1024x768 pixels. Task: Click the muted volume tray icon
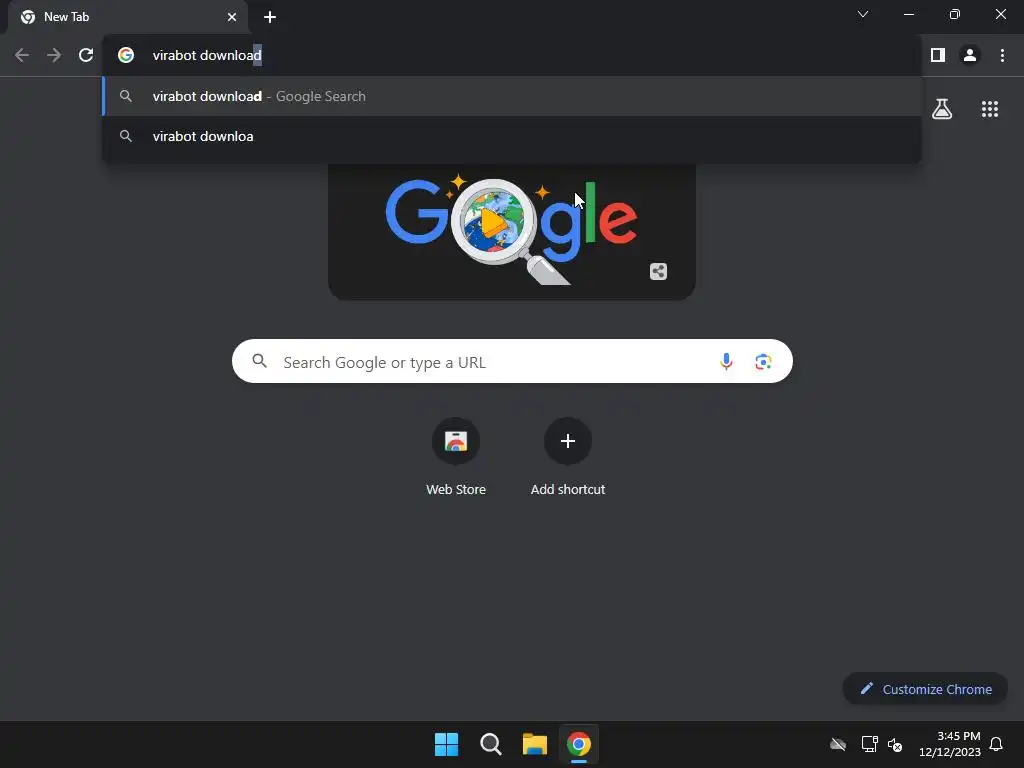895,744
